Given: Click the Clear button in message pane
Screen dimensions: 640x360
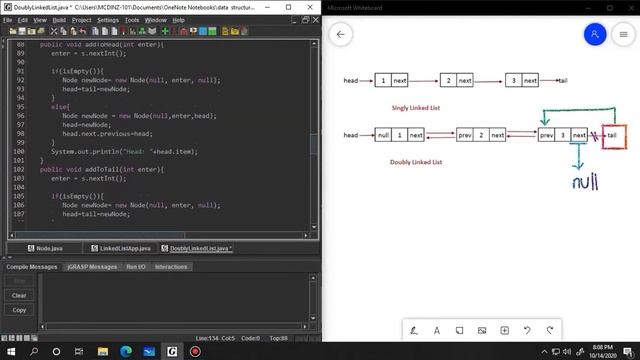Looking at the screenshot, I should click(19, 295).
